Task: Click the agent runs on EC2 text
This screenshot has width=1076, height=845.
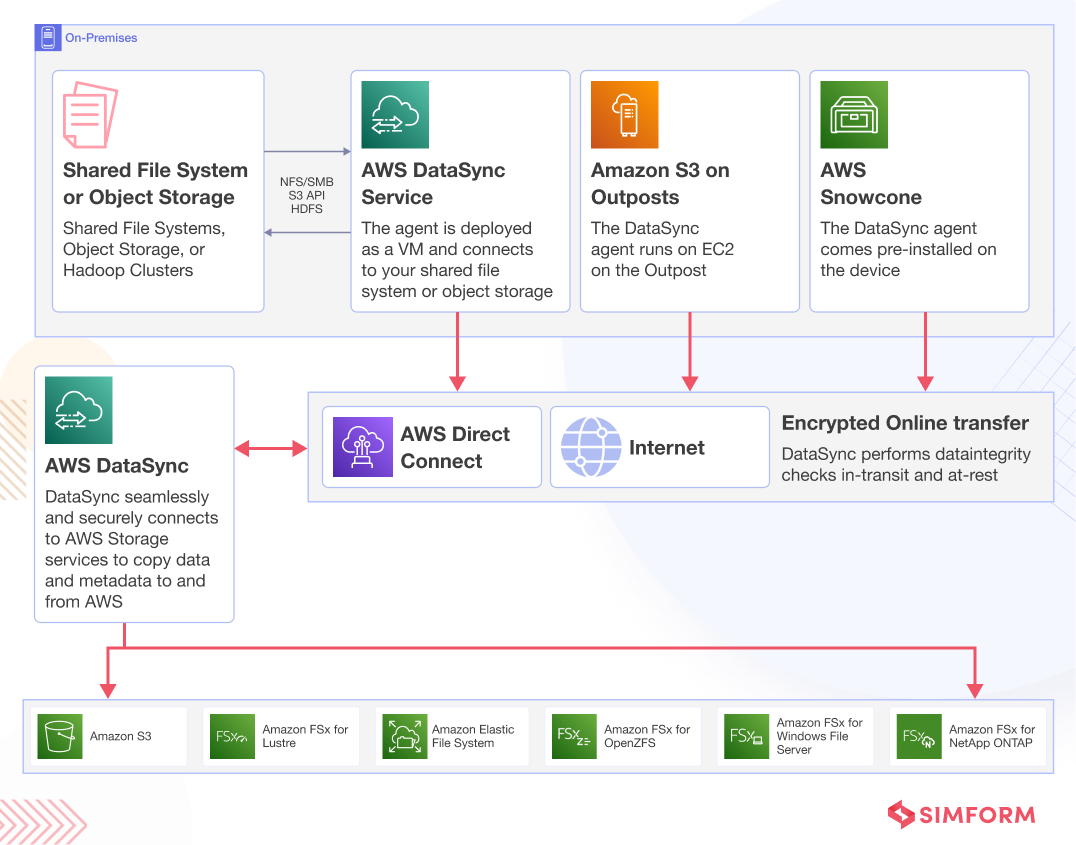Action: (662, 249)
